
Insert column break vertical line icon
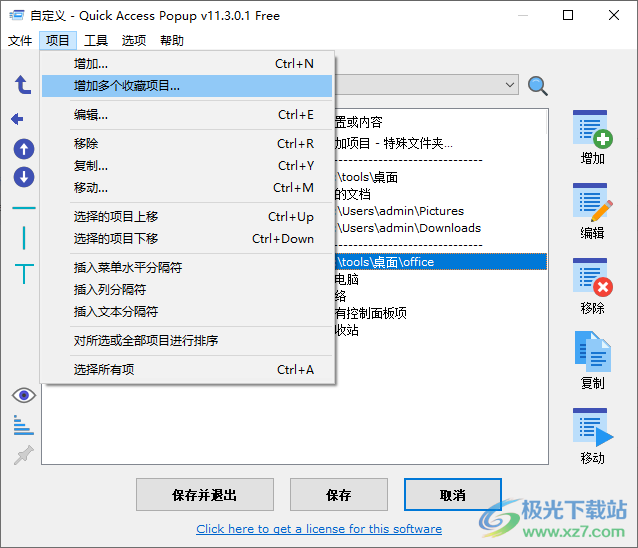(24, 238)
